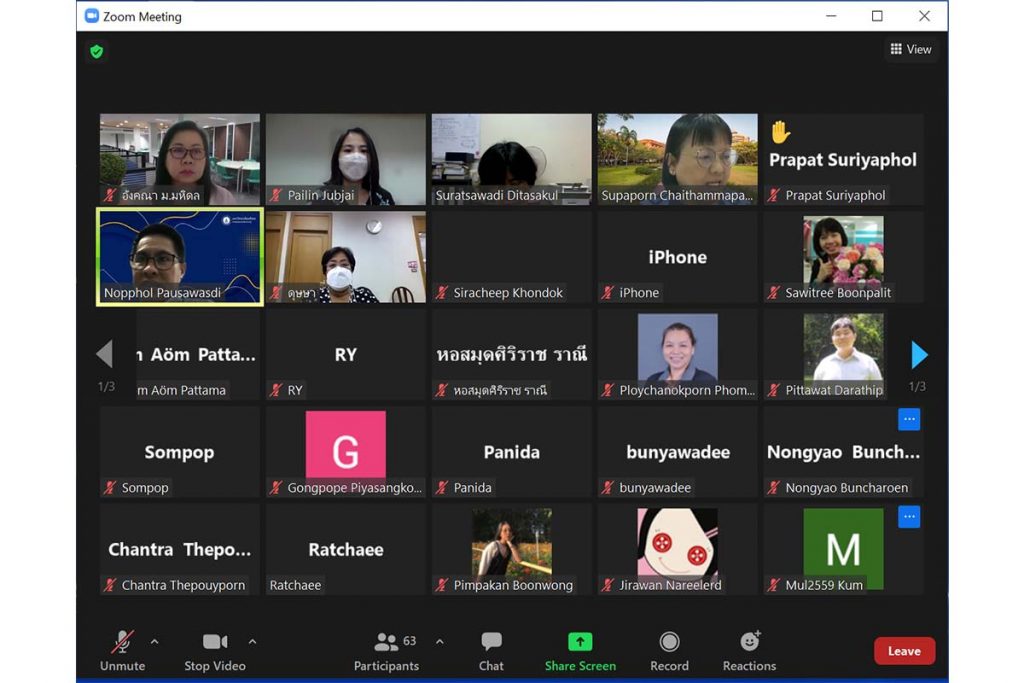Unmute the microphone

(122, 651)
